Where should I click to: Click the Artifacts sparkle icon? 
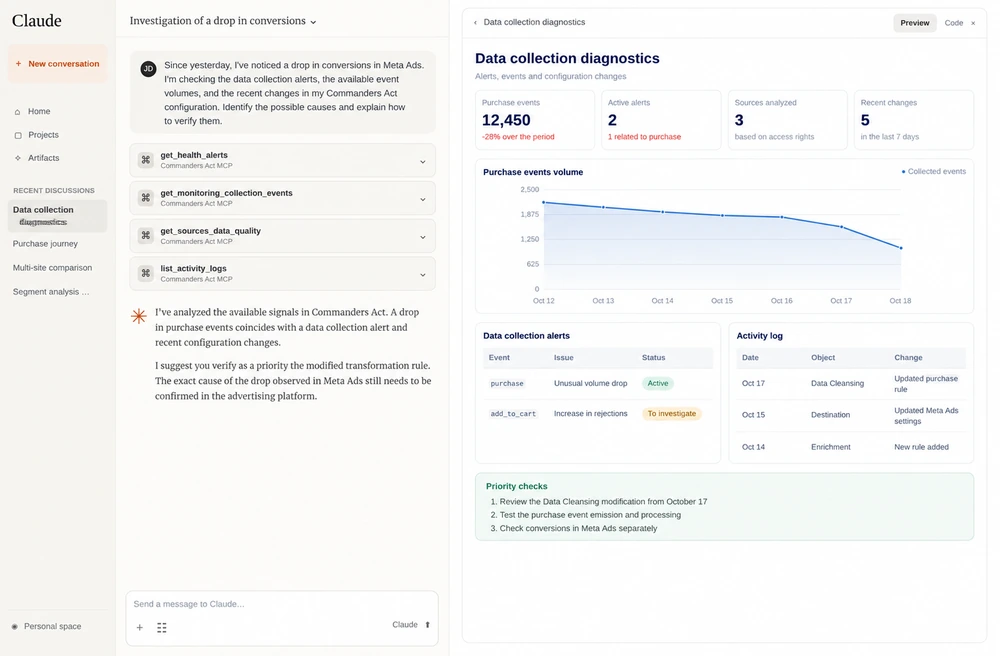(17, 158)
